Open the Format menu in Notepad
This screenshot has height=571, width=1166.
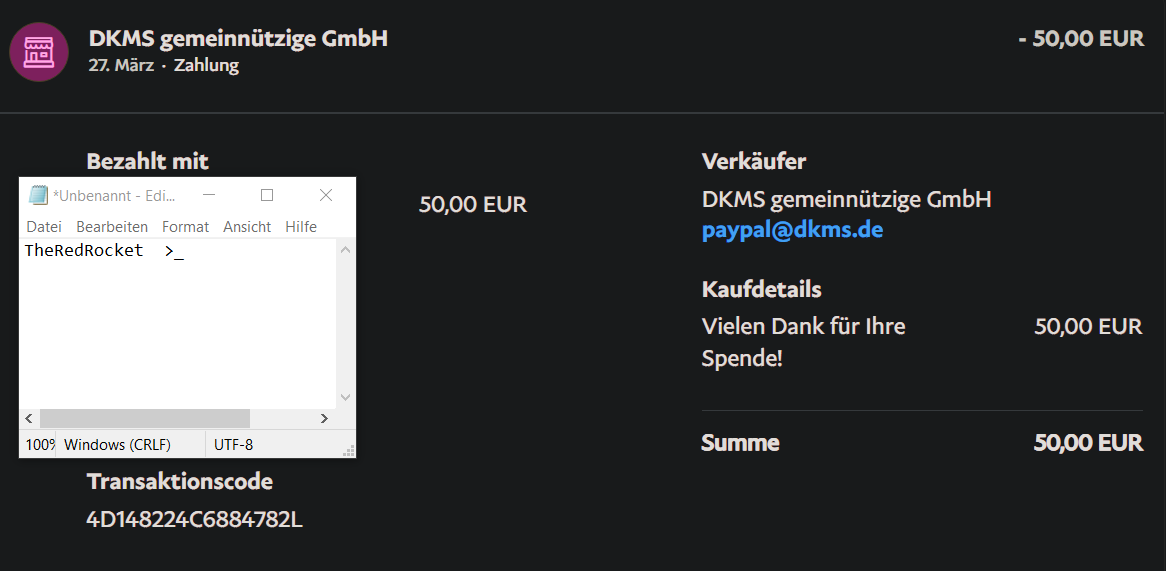pos(185,227)
